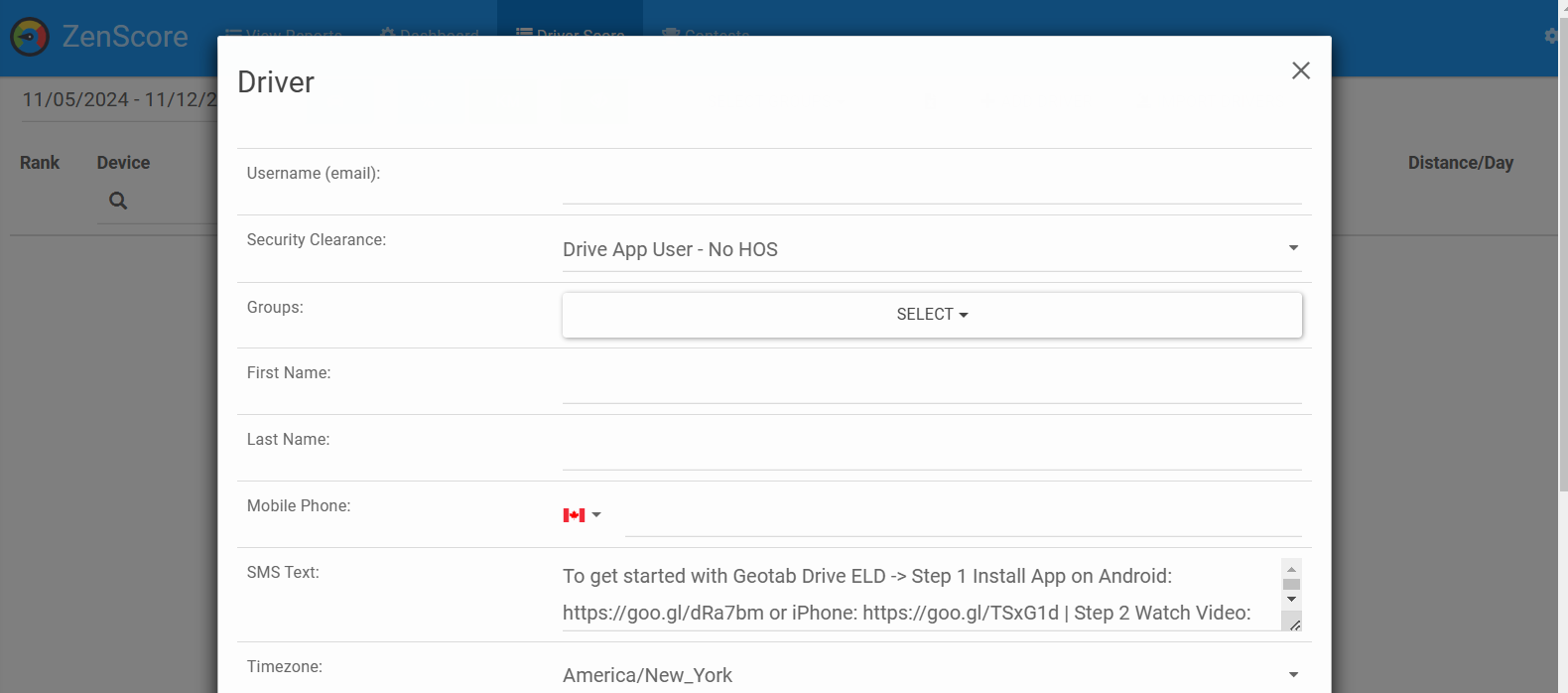Click the Device search magnifier icon

point(118,201)
